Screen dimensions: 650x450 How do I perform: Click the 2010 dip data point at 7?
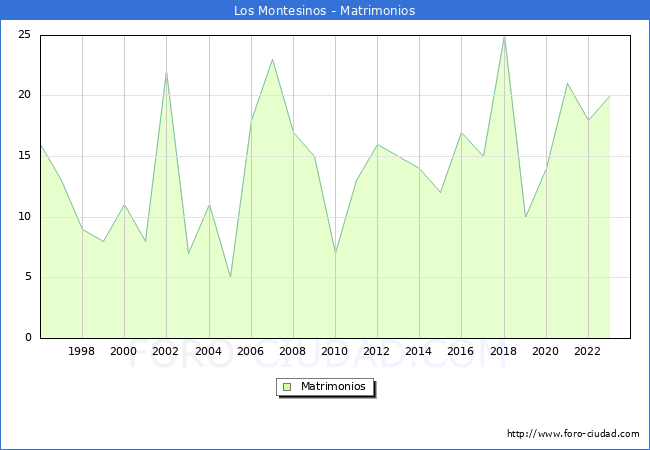click(335, 253)
